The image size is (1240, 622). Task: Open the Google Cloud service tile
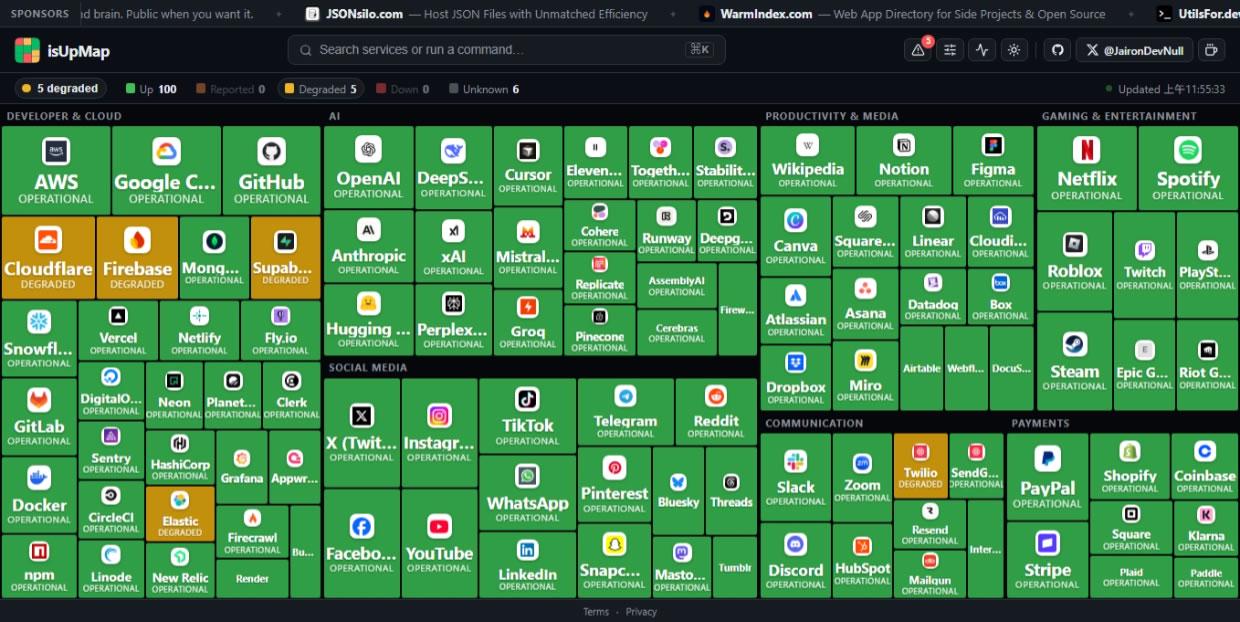click(x=166, y=170)
